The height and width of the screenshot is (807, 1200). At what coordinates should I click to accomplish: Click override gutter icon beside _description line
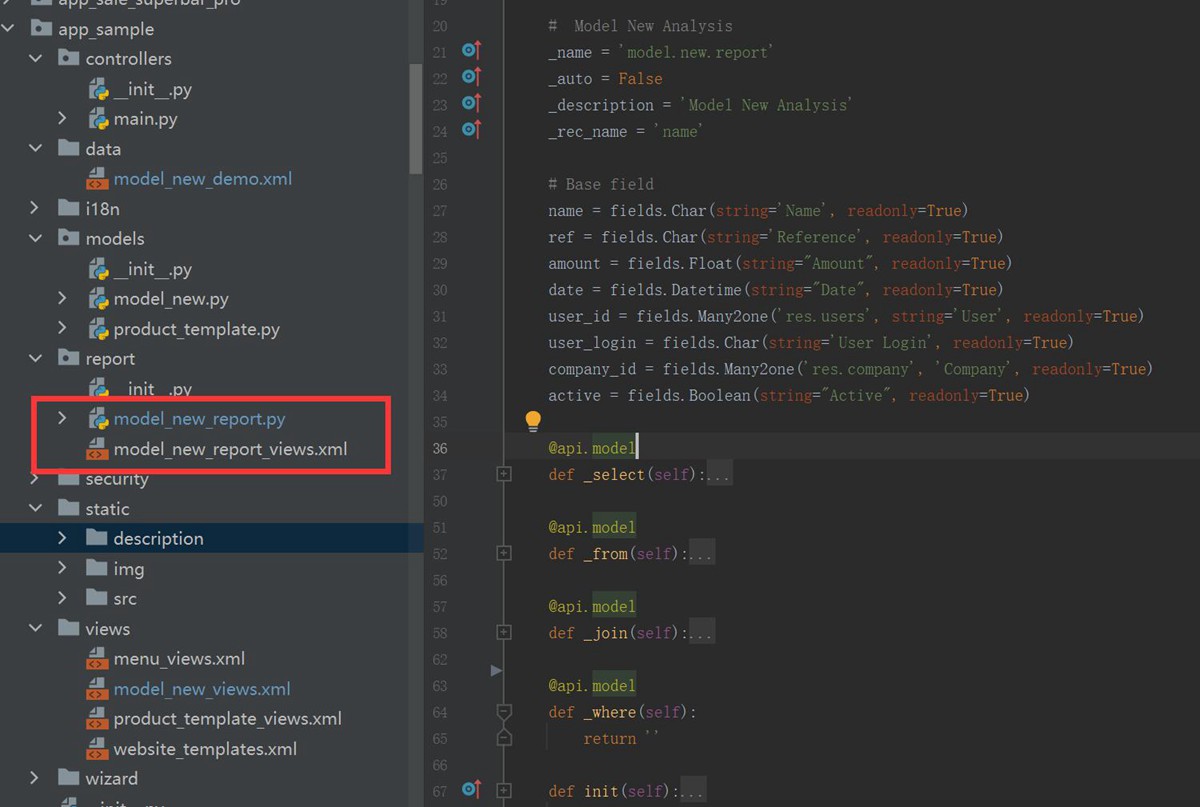(471, 104)
